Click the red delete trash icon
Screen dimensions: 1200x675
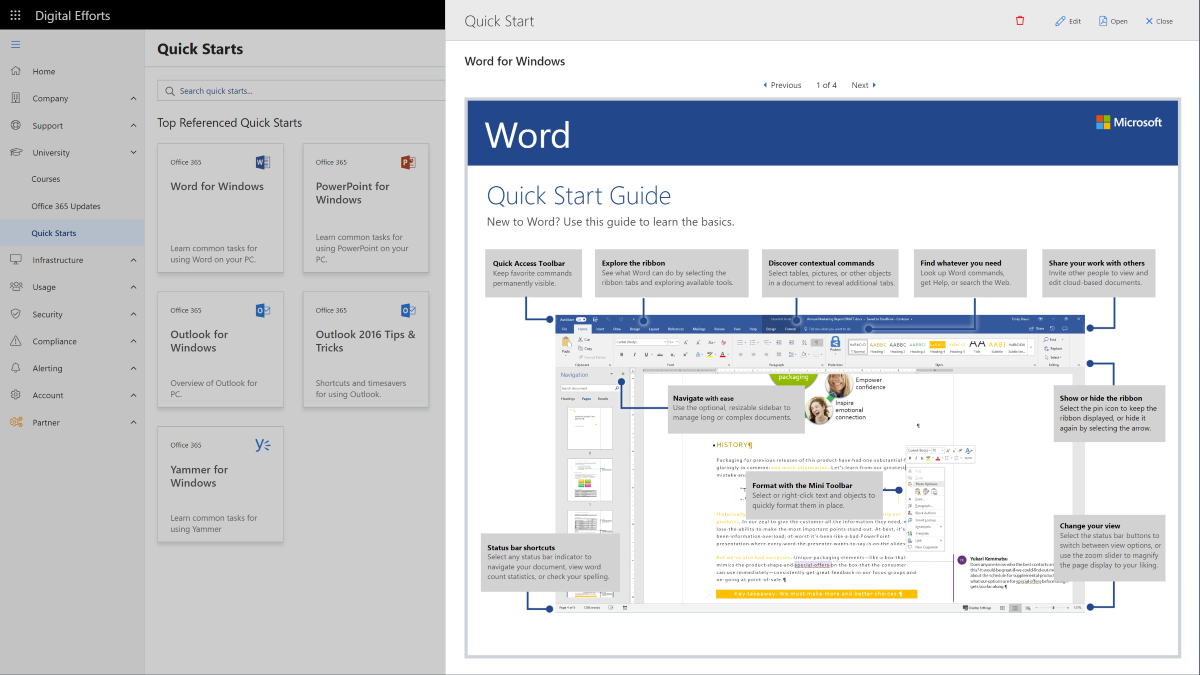[x=1020, y=21]
